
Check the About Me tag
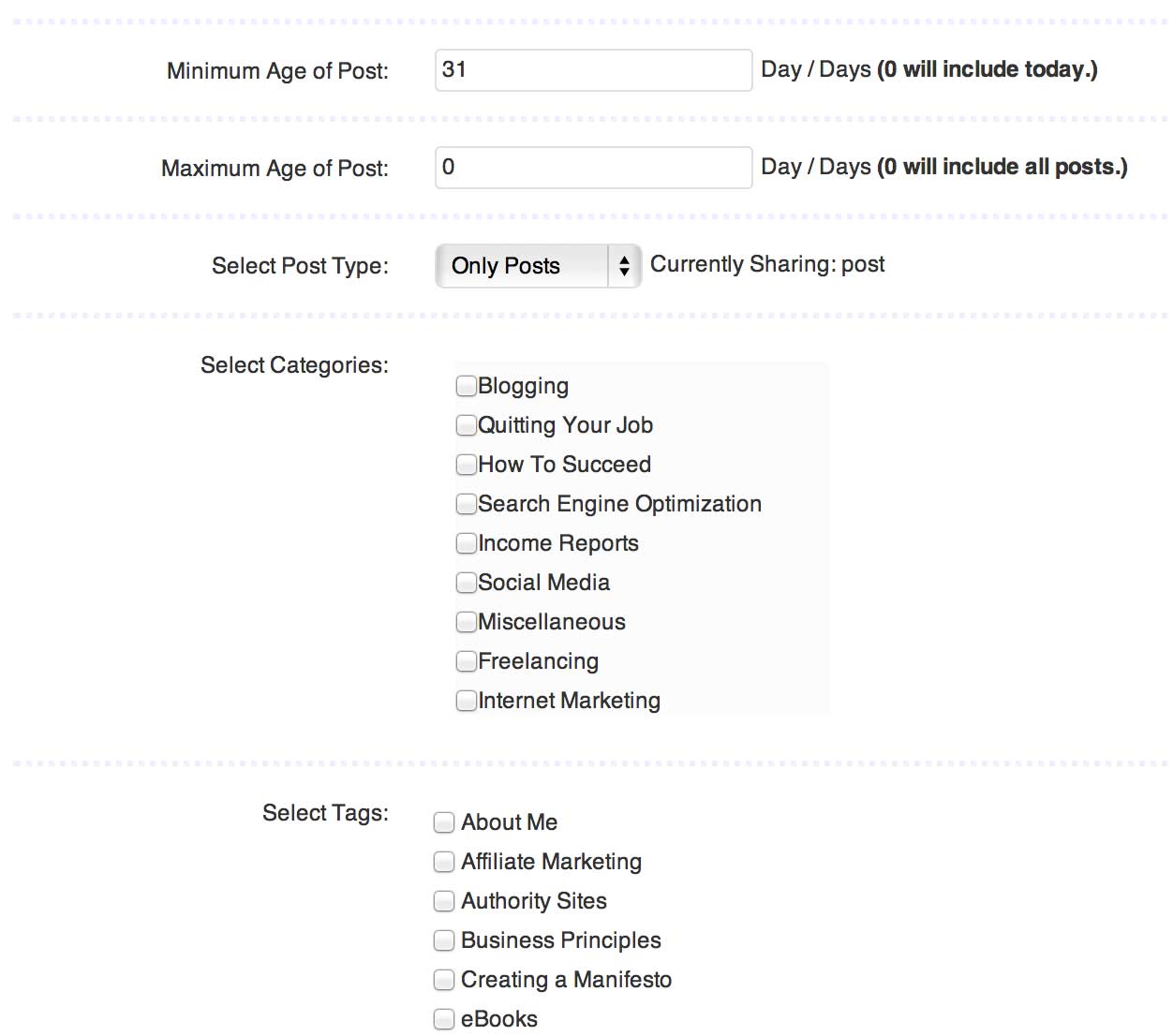pos(444,822)
